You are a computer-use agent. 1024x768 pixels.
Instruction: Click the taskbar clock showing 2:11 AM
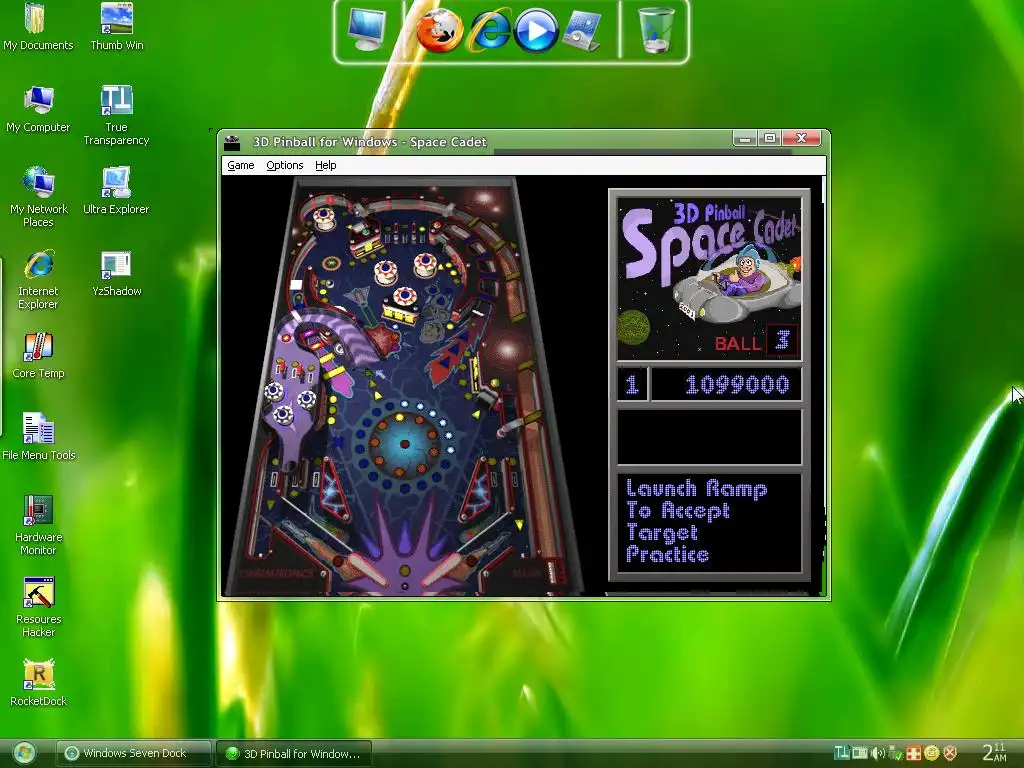pyautogui.click(x=993, y=752)
